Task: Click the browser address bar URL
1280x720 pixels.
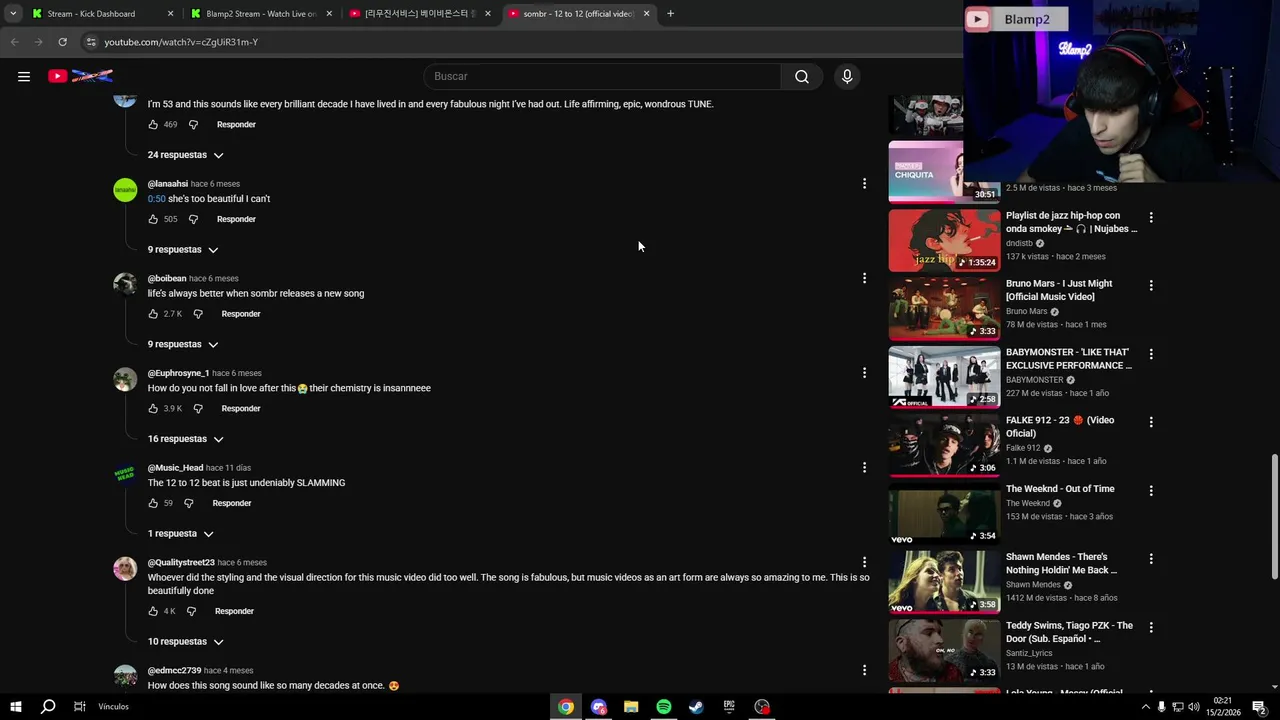Action: (181, 42)
